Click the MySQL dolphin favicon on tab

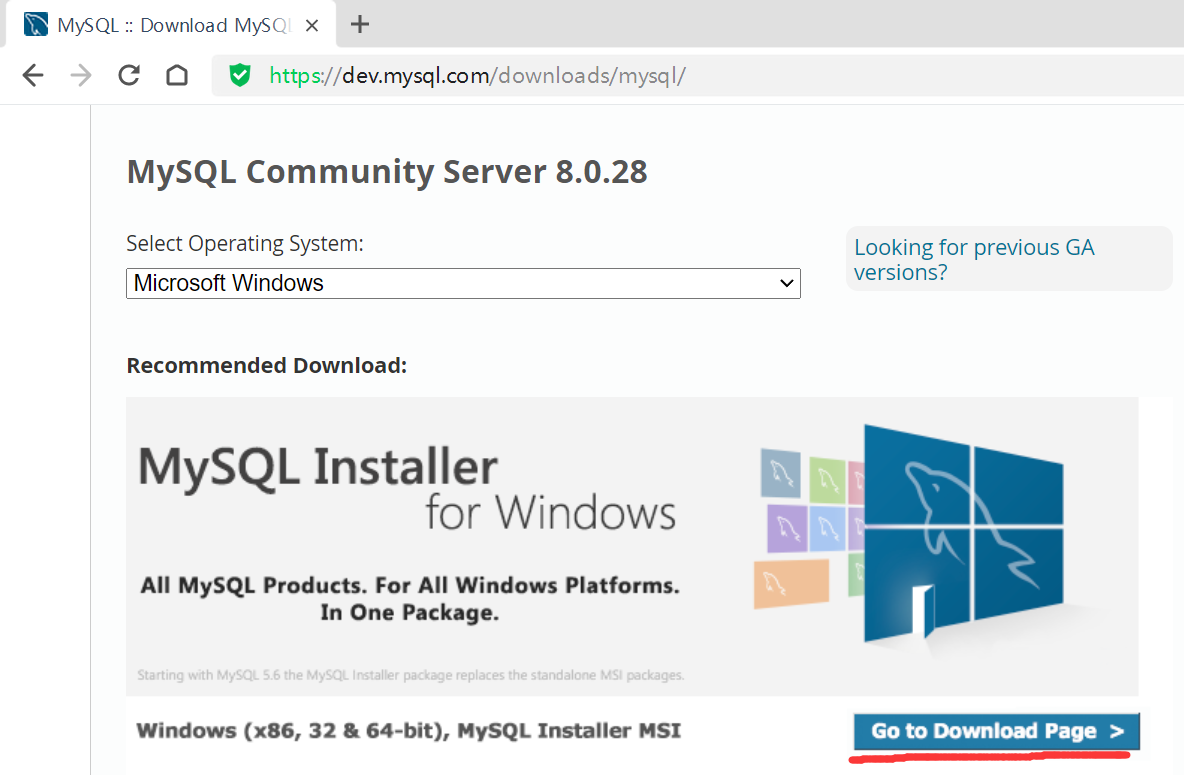pyautogui.click(x=35, y=25)
